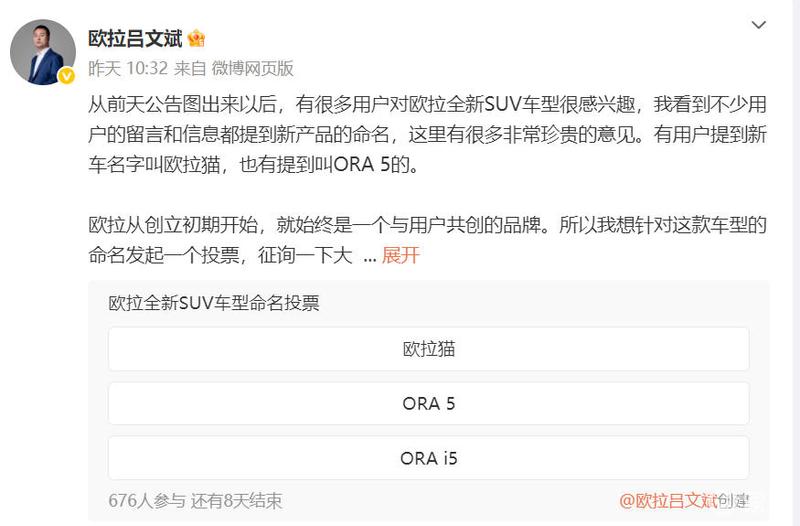800x526 pixels.
Task: Click the 还有8天结束 remaining time text
Action: (236, 500)
